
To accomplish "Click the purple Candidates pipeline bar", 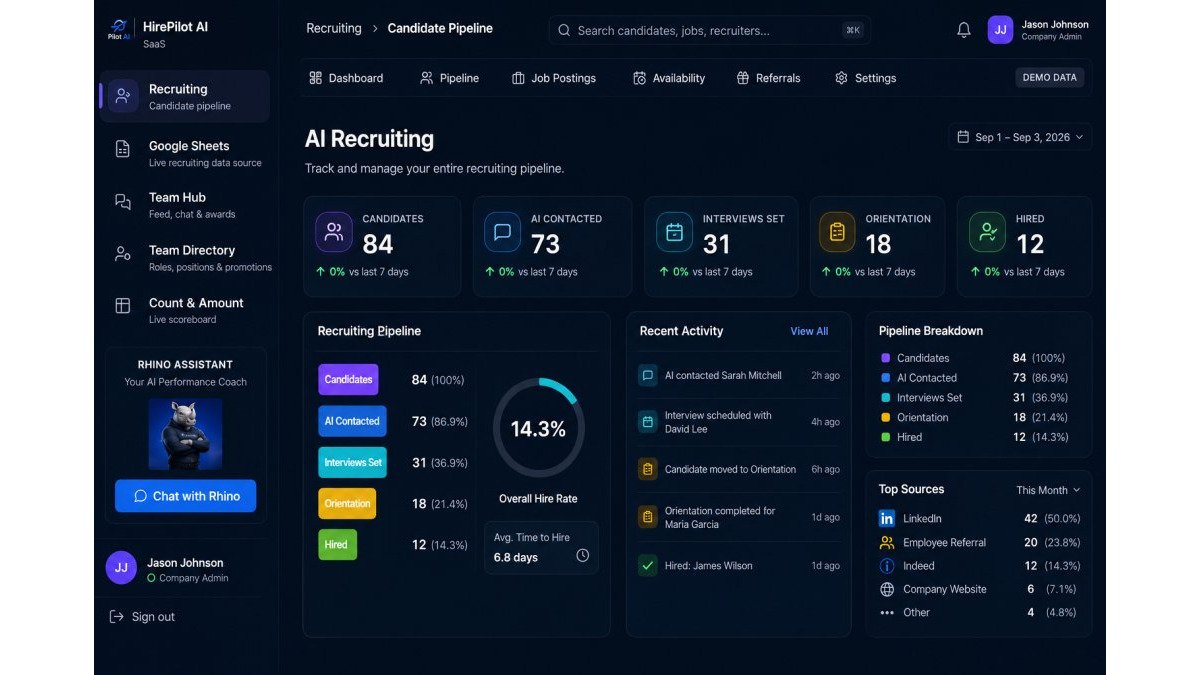I will click(348, 380).
